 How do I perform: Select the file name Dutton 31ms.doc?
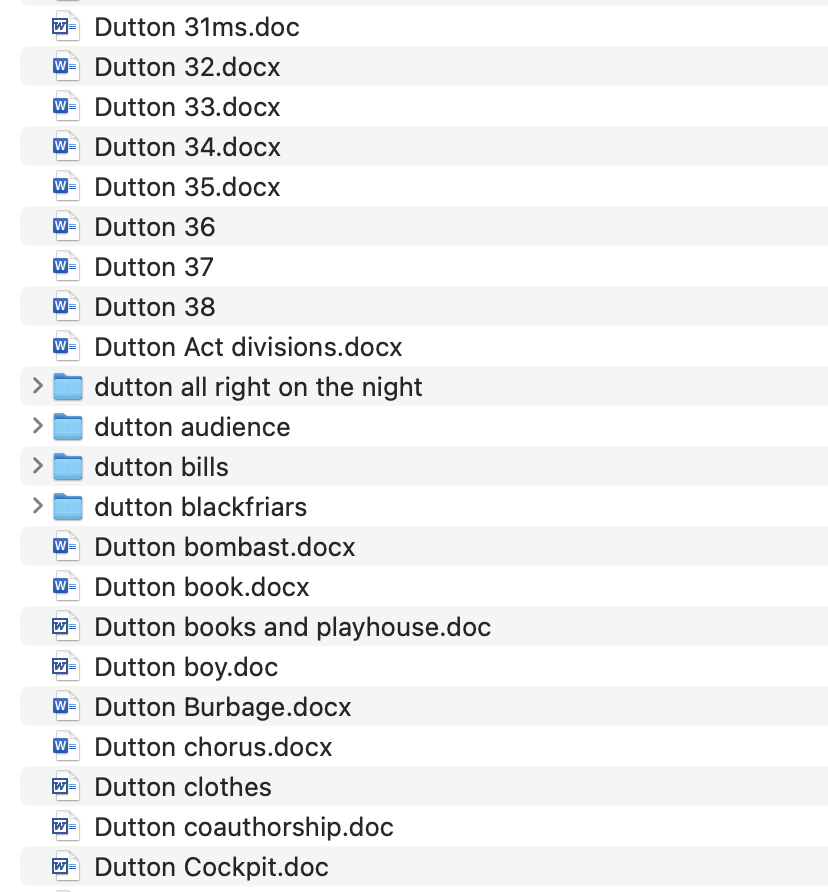click(x=197, y=27)
